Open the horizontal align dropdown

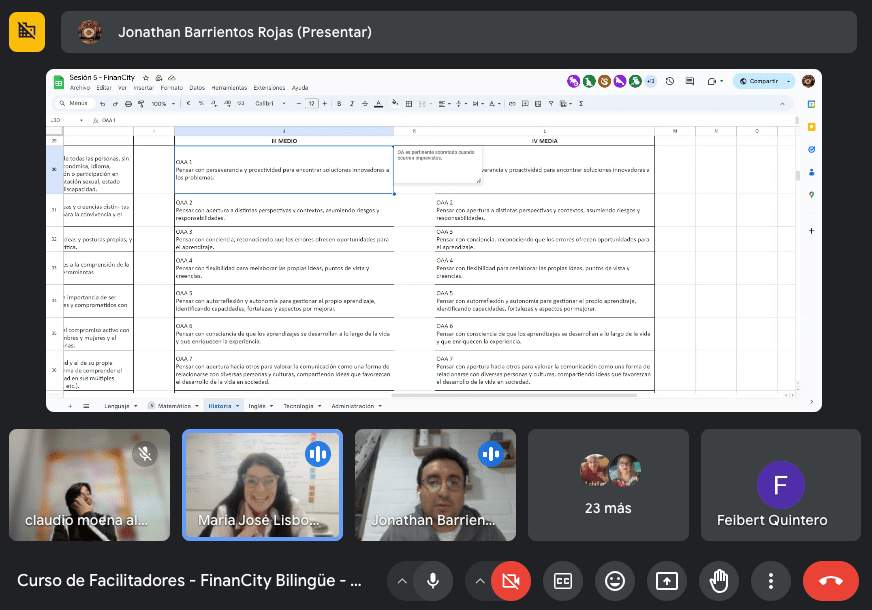tap(443, 104)
